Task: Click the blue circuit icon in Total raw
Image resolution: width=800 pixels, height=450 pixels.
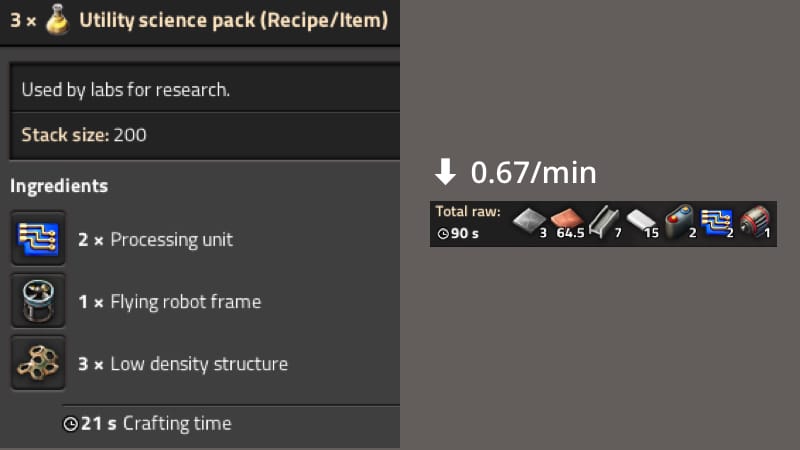Action: pyautogui.click(x=716, y=223)
